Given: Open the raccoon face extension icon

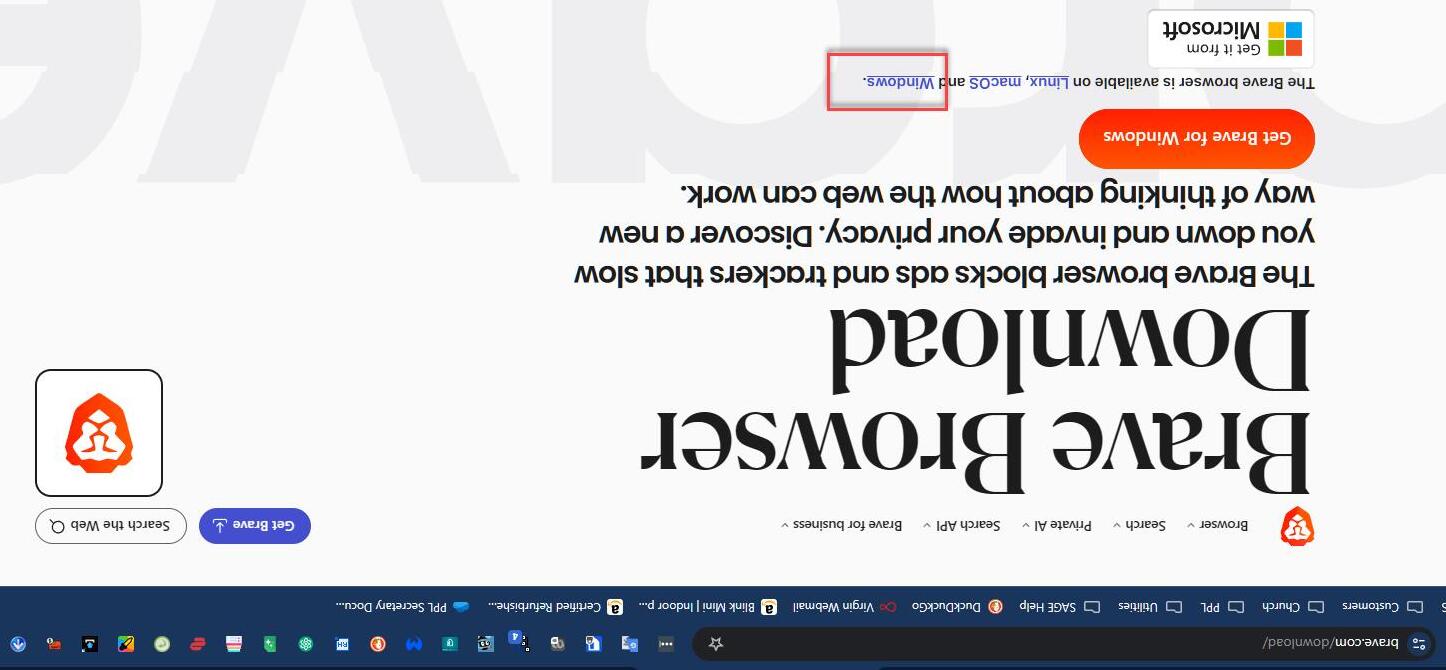Looking at the screenshot, I should (x=486, y=644).
